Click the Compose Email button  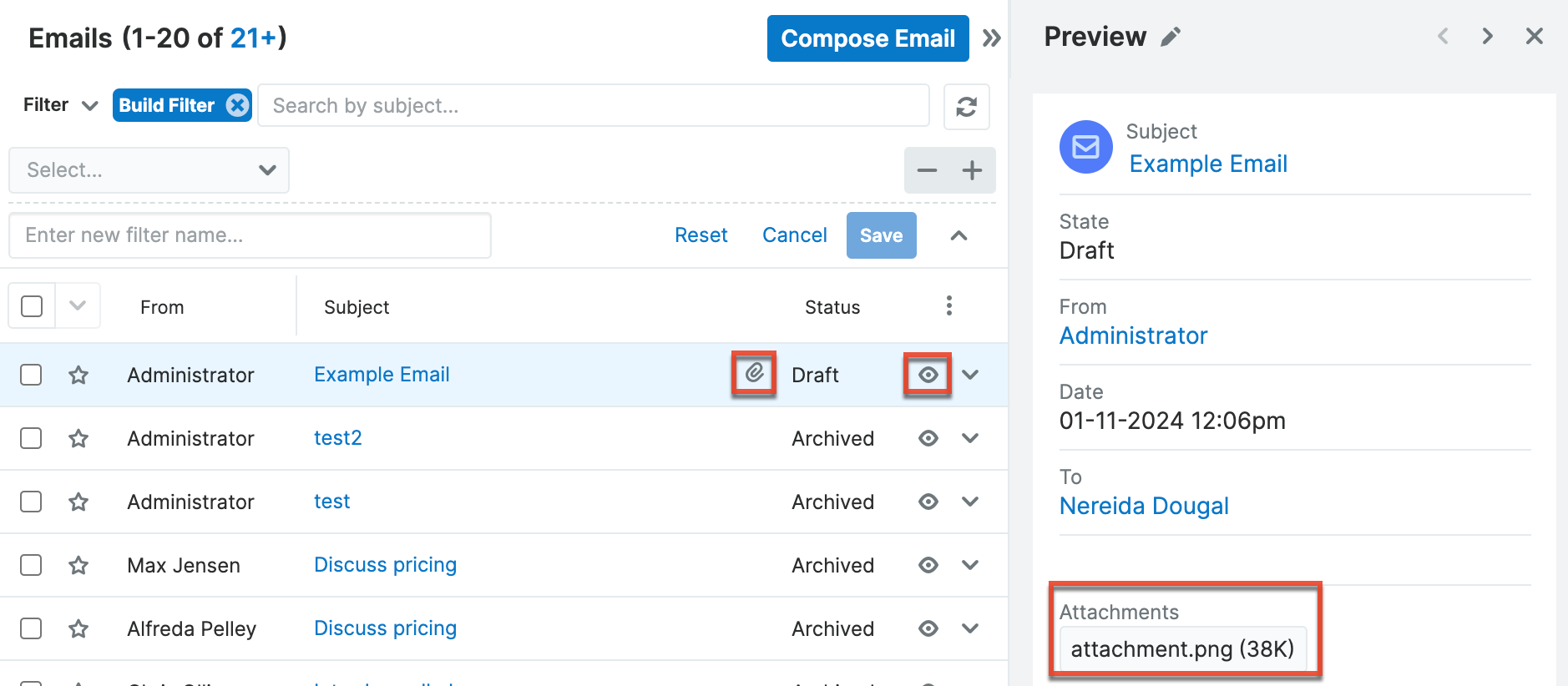tap(867, 38)
